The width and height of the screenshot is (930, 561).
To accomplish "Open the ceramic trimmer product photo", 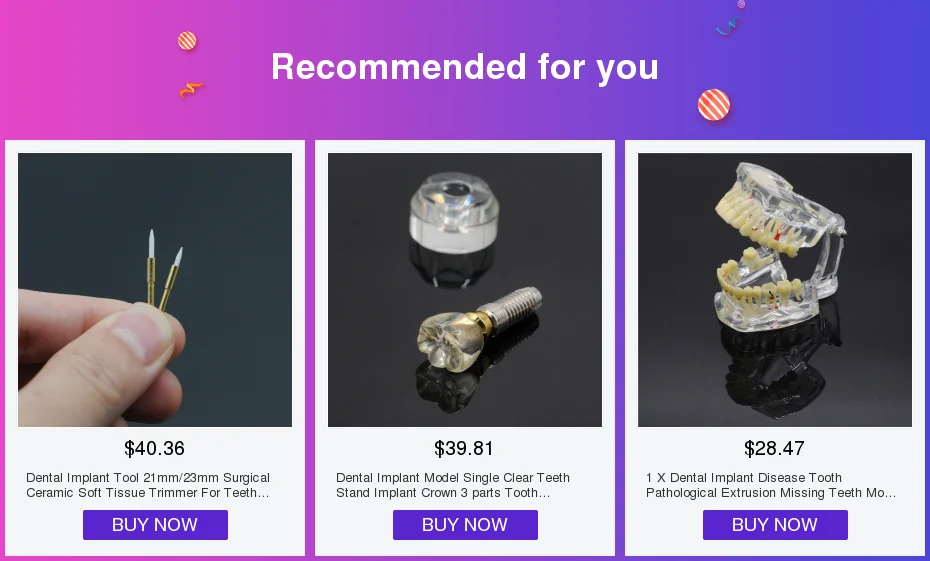I will pos(155,290).
